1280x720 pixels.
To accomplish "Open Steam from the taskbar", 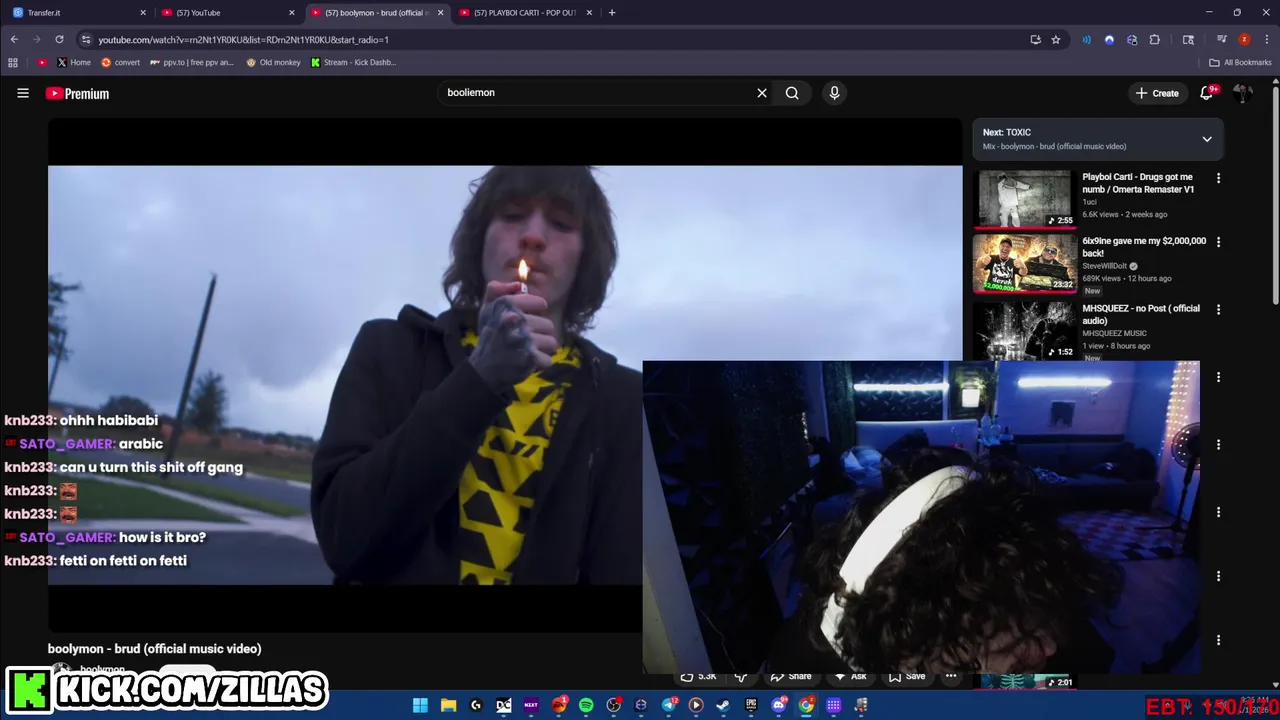I will [x=723, y=705].
